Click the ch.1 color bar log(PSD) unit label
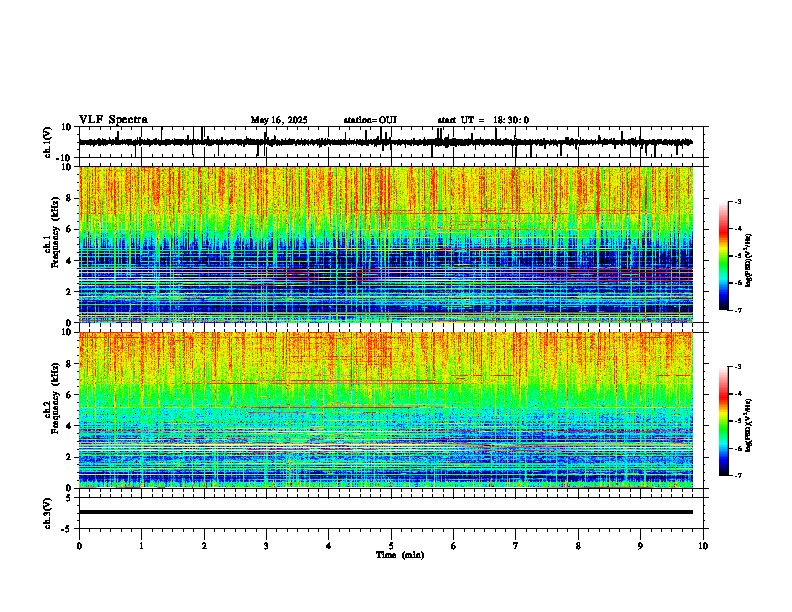The height and width of the screenshot is (612, 792). (x=749, y=261)
